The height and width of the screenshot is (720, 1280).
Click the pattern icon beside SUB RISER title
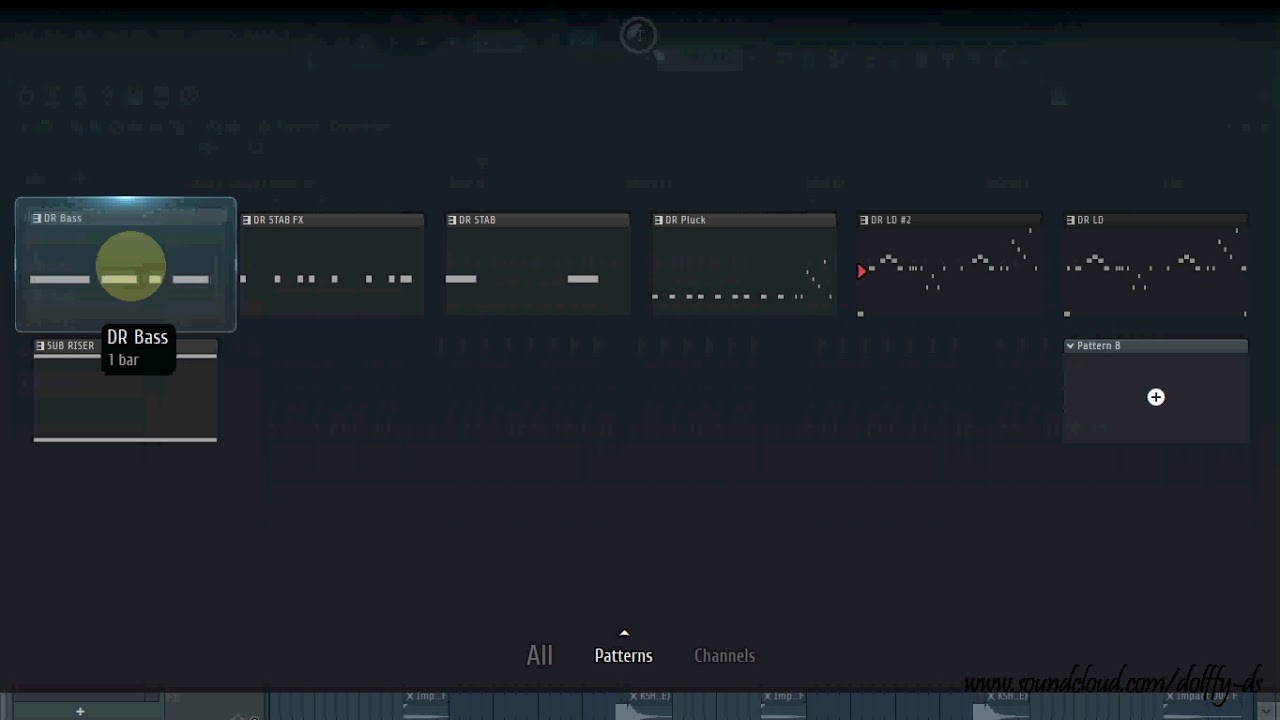(40, 346)
